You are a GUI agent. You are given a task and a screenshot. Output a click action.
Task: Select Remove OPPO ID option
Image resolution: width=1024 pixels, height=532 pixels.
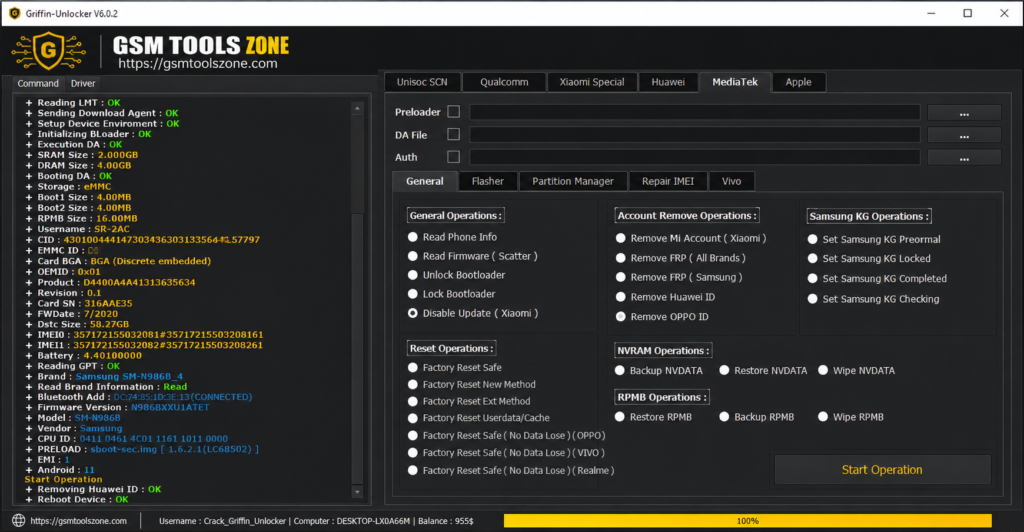point(620,317)
